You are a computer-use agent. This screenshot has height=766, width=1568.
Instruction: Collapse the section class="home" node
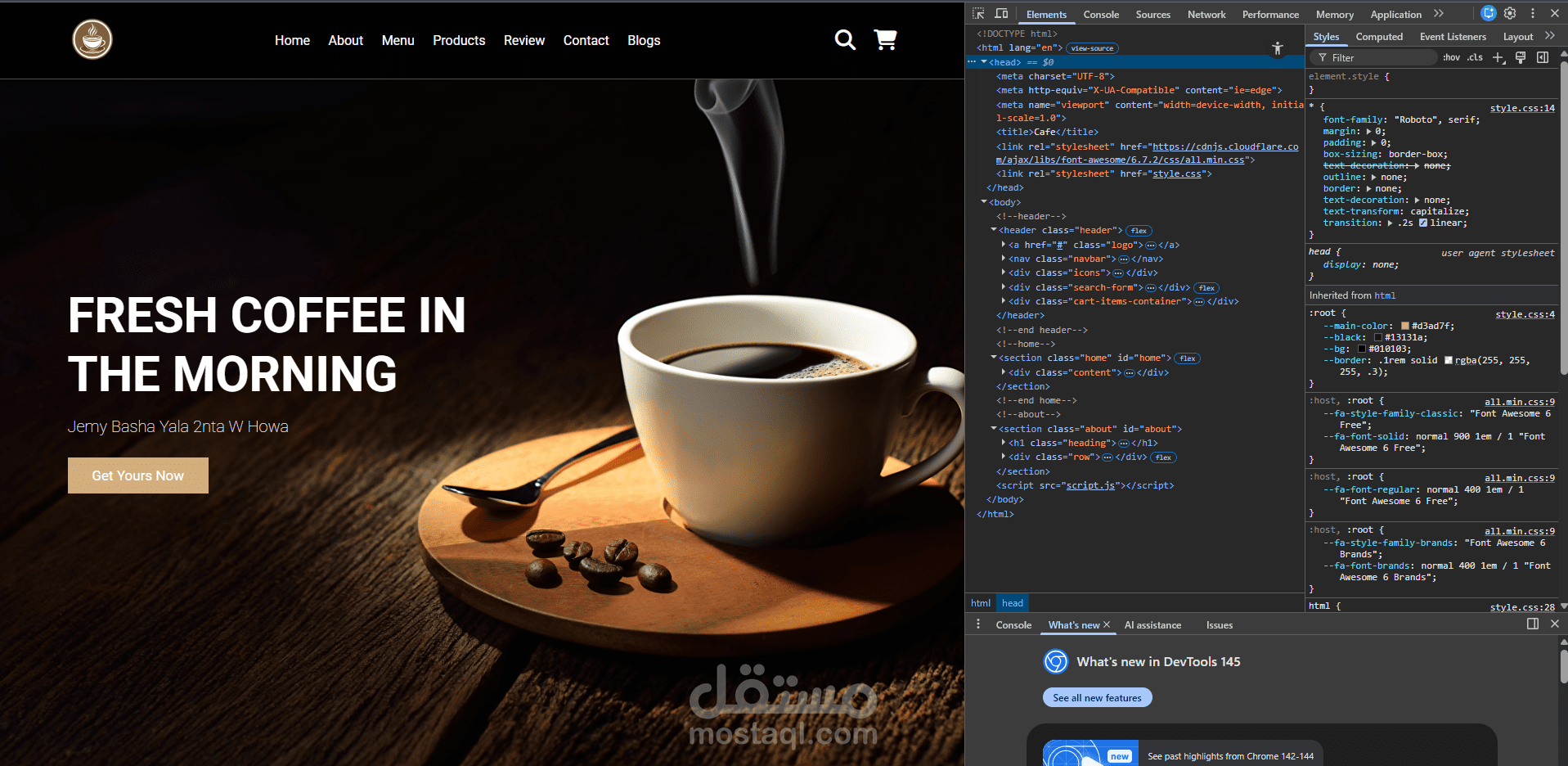(994, 358)
